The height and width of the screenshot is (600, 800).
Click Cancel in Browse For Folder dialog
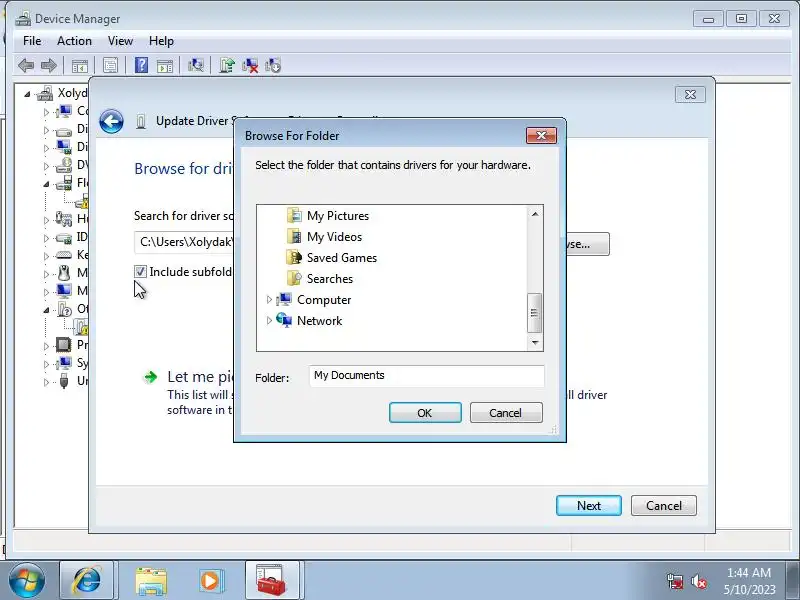coord(506,412)
